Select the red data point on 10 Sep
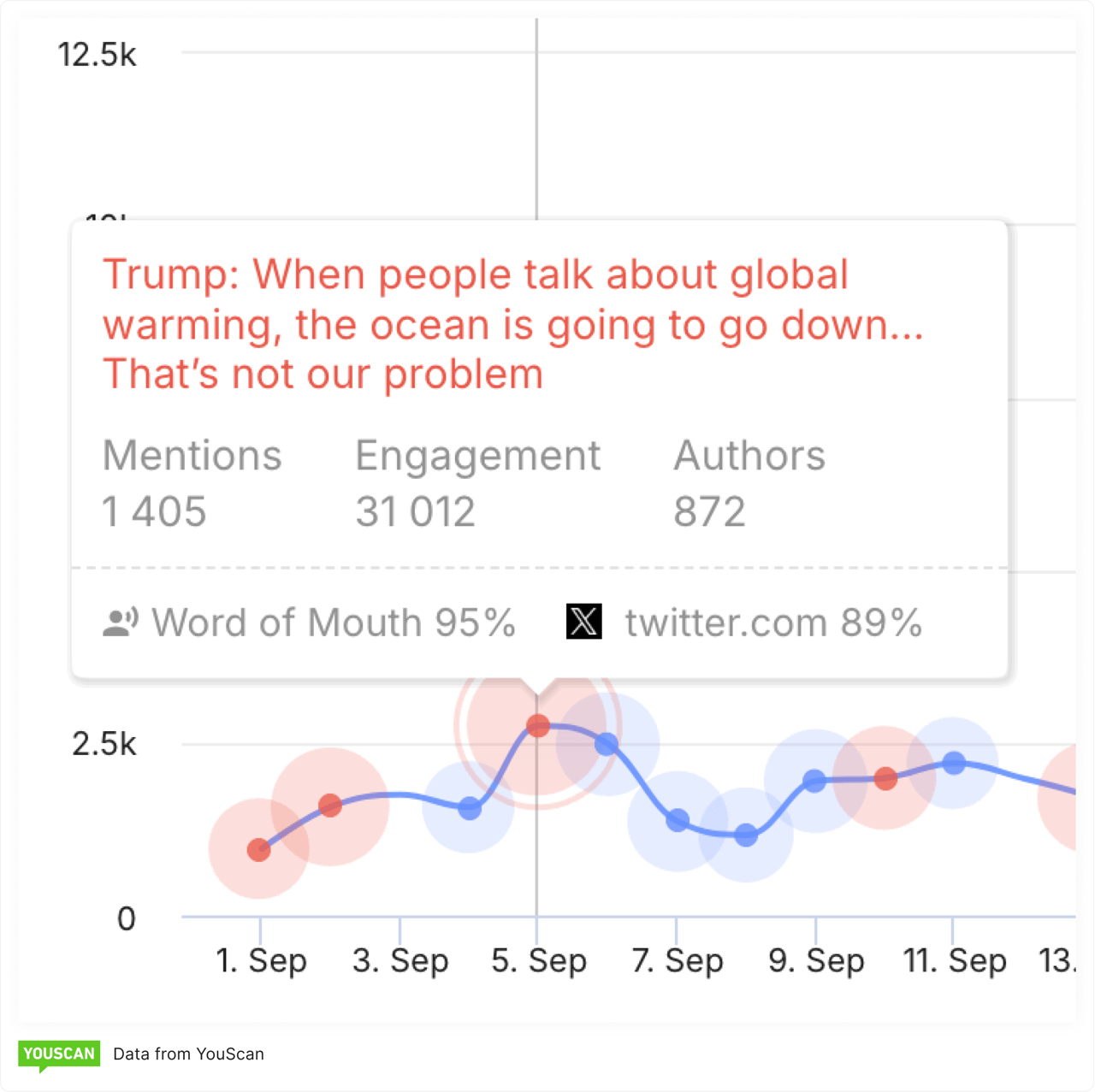Image resolution: width=1095 pixels, height=1092 pixels. click(x=885, y=778)
